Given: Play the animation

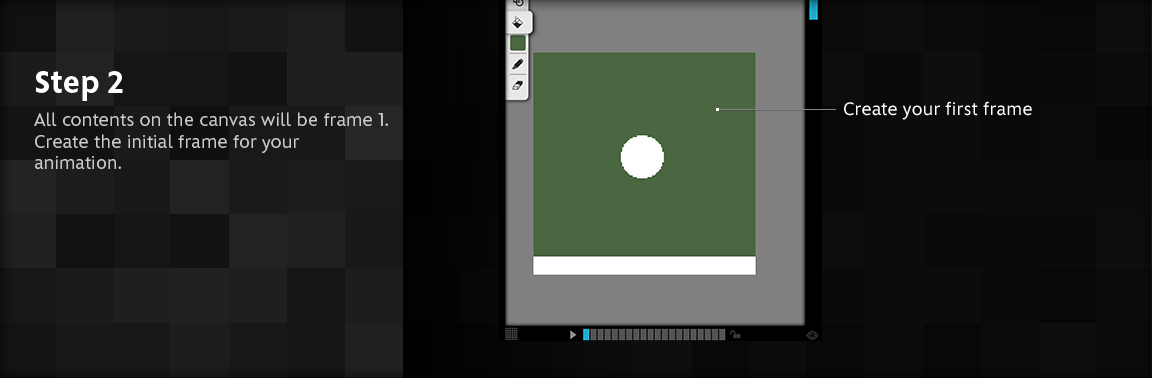Looking at the screenshot, I should click(573, 335).
